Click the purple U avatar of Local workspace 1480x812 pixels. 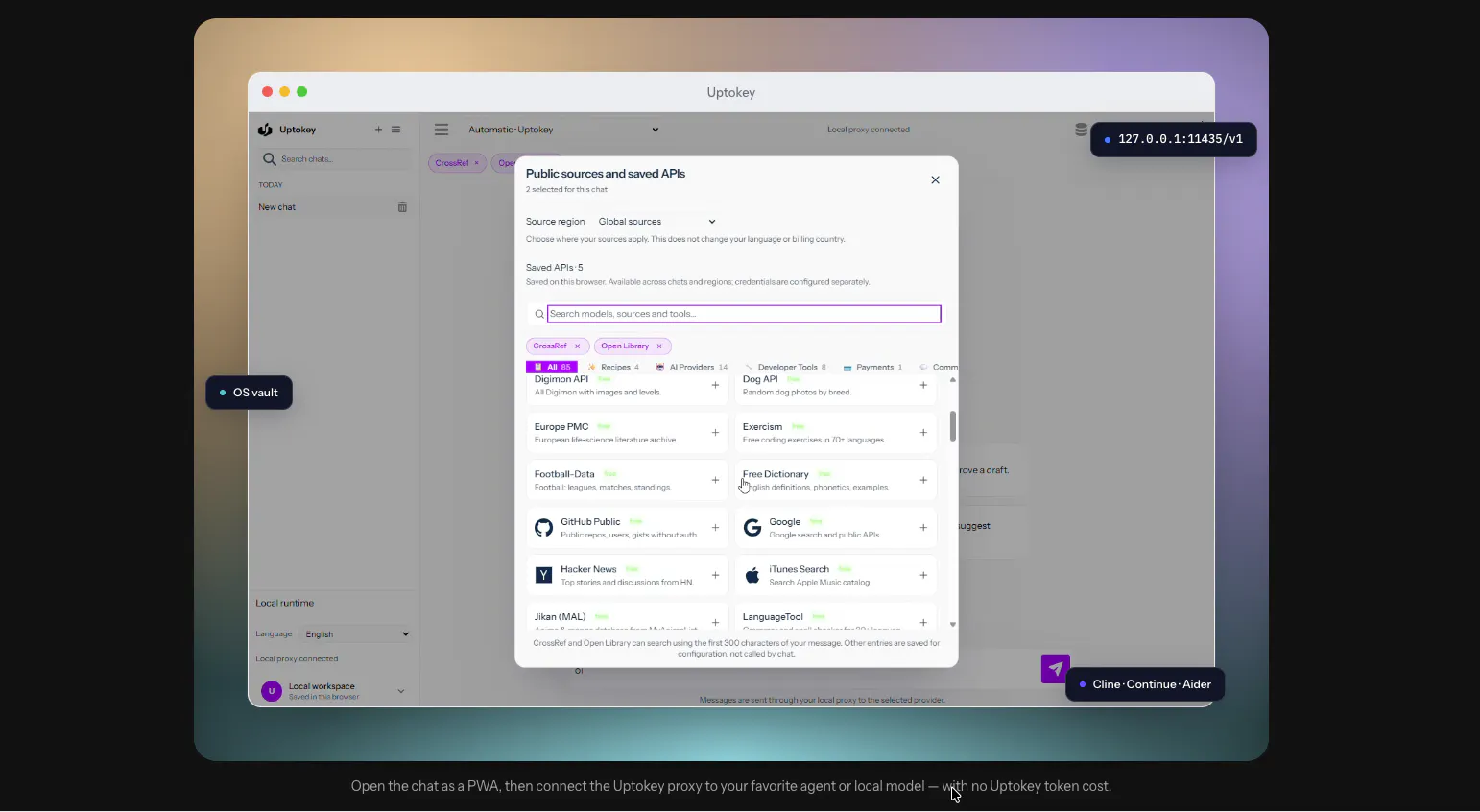(x=272, y=690)
